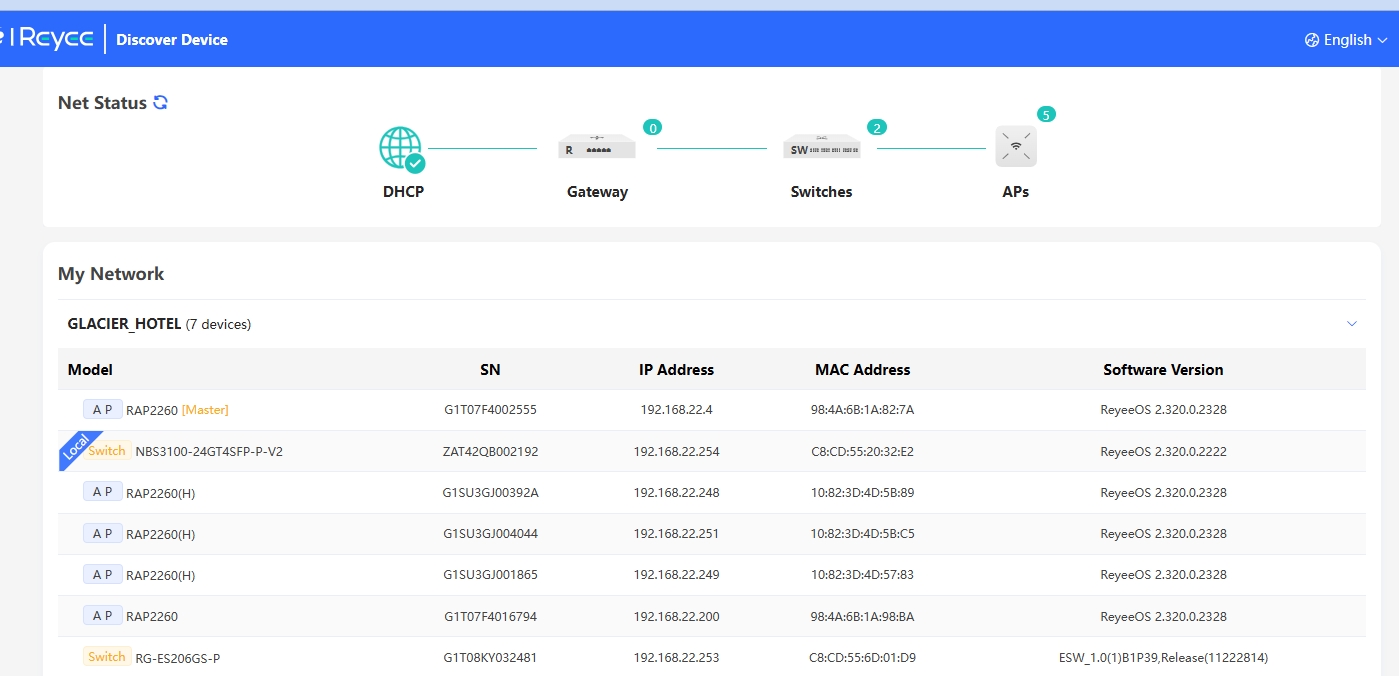Screen dimensions: 1399x676
Task: Click serial number G1T07F4016794
Action: (490, 616)
